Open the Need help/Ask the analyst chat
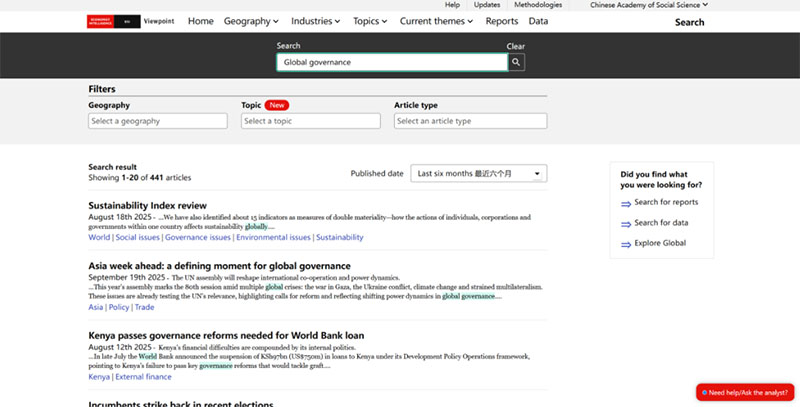The height and width of the screenshot is (407, 800). point(745,392)
